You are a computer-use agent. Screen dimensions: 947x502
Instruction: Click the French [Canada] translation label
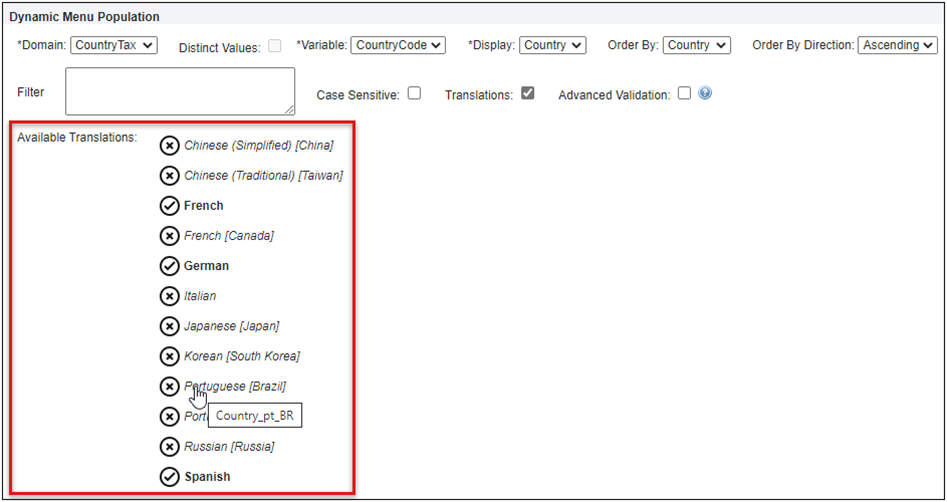tap(229, 236)
